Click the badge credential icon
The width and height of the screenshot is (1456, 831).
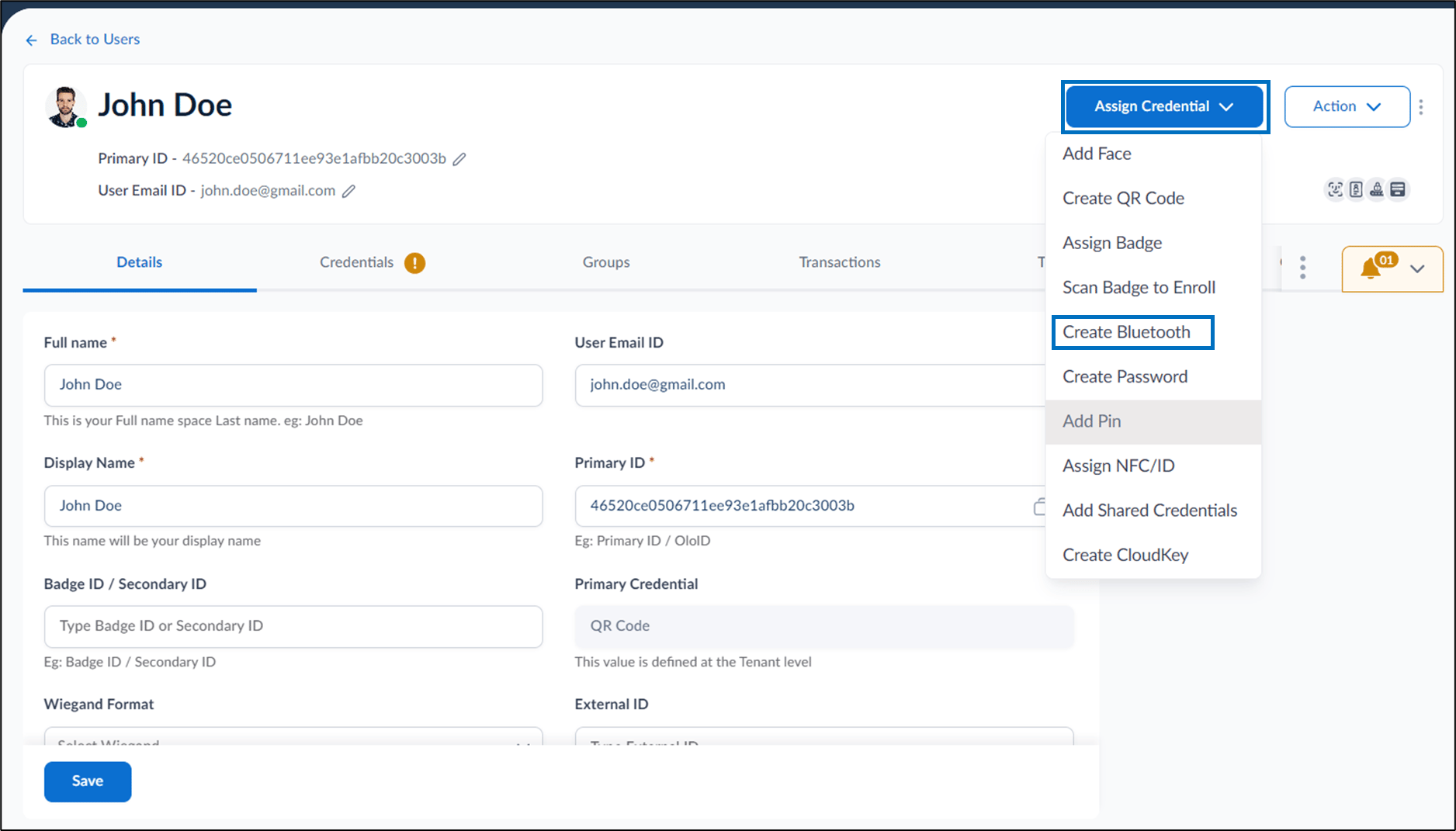coord(1355,189)
